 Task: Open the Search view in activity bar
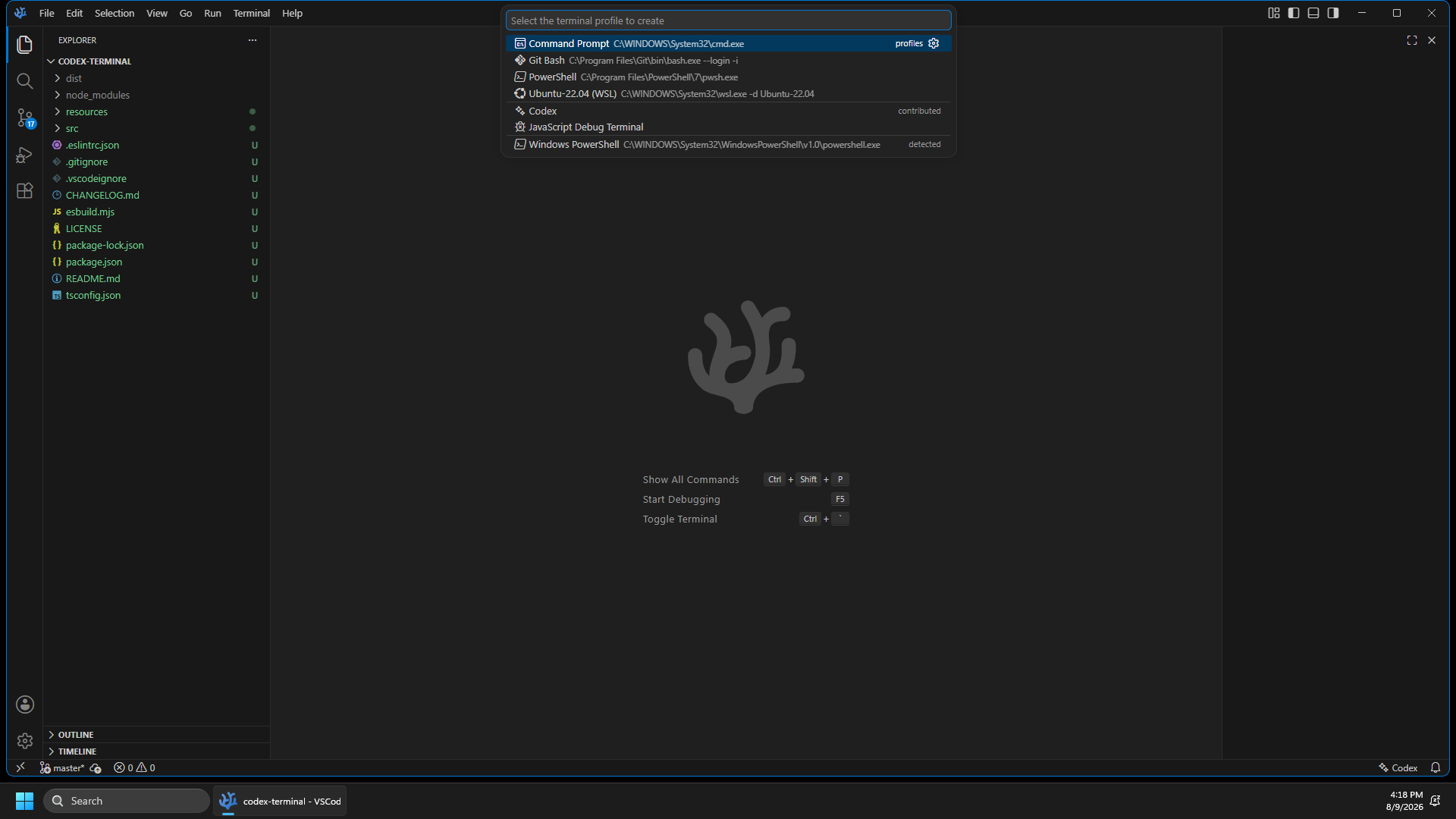pyautogui.click(x=24, y=81)
